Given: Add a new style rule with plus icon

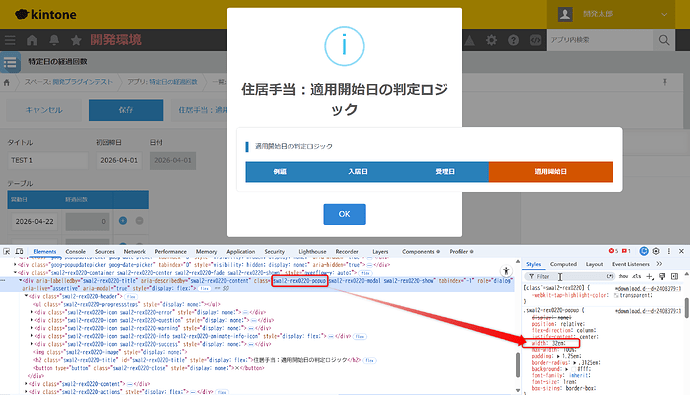Looking at the screenshot, I should pos(650,276).
